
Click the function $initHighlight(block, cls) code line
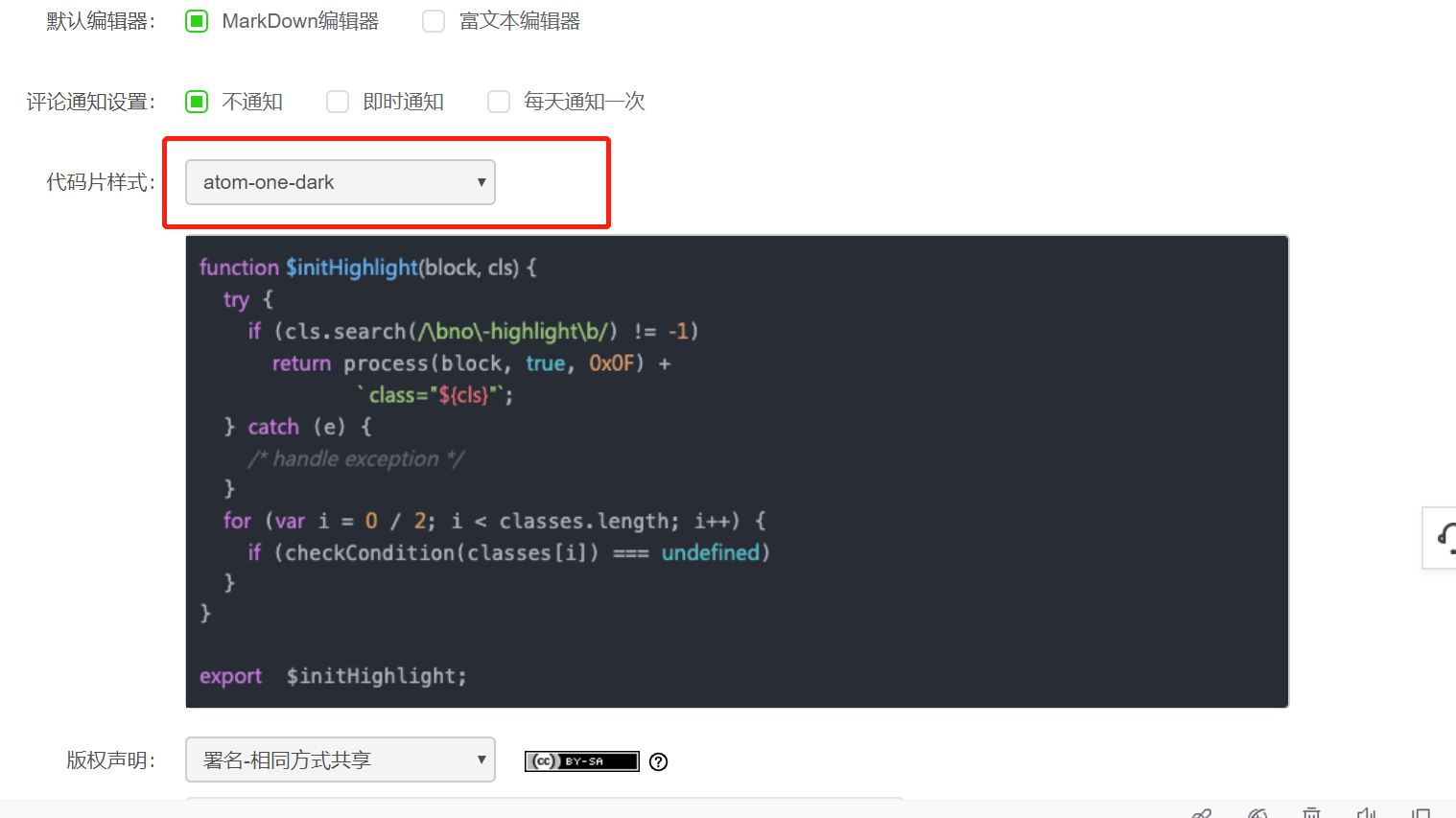click(367, 268)
